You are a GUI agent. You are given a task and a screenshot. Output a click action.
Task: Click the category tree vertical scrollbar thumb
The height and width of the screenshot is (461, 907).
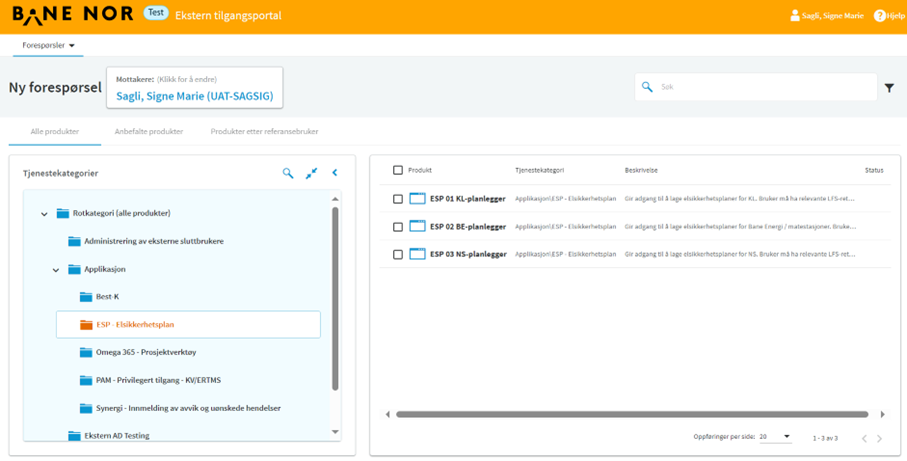click(x=335, y=298)
